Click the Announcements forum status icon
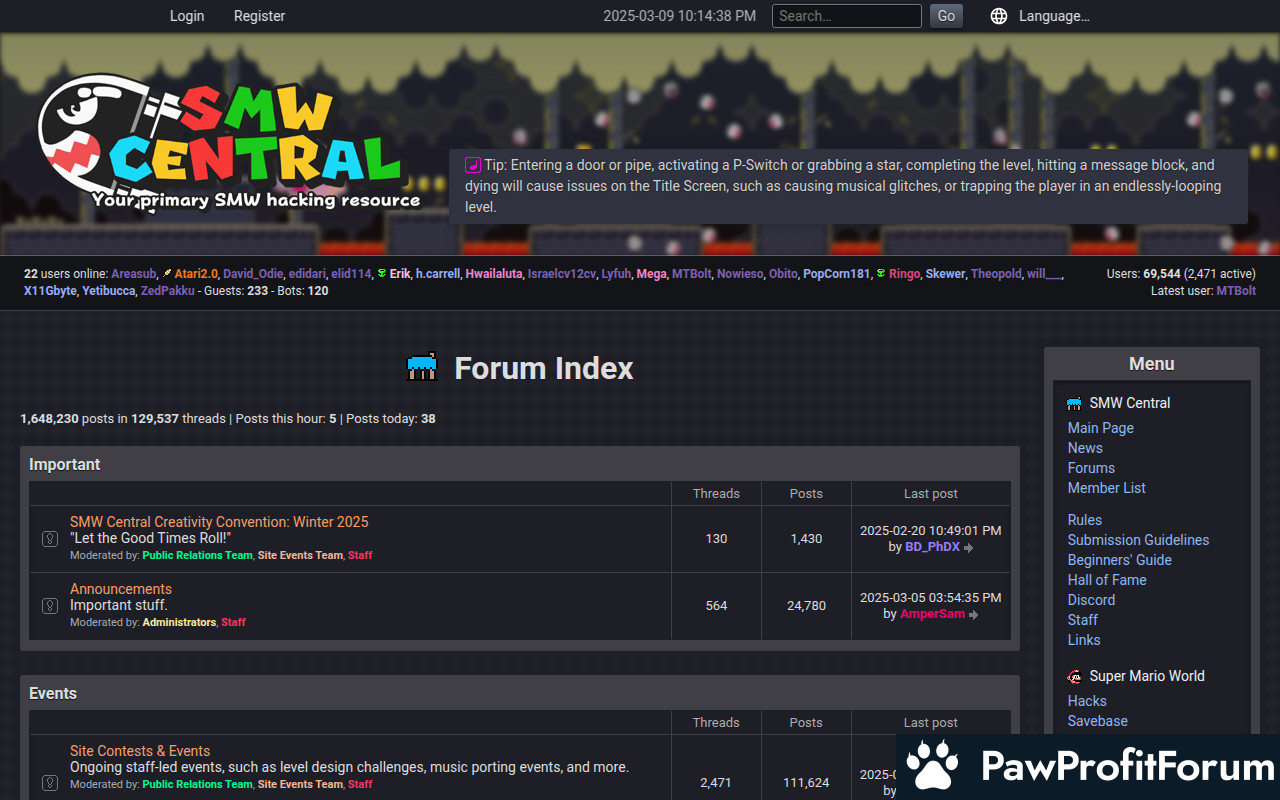Image resolution: width=1280 pixels, height=800 pixels. 49,606
